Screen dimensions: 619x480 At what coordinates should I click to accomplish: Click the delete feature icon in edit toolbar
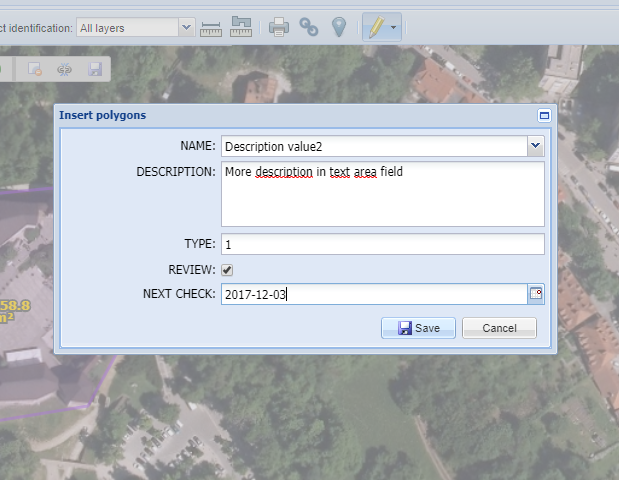click(x=35, y=69)
